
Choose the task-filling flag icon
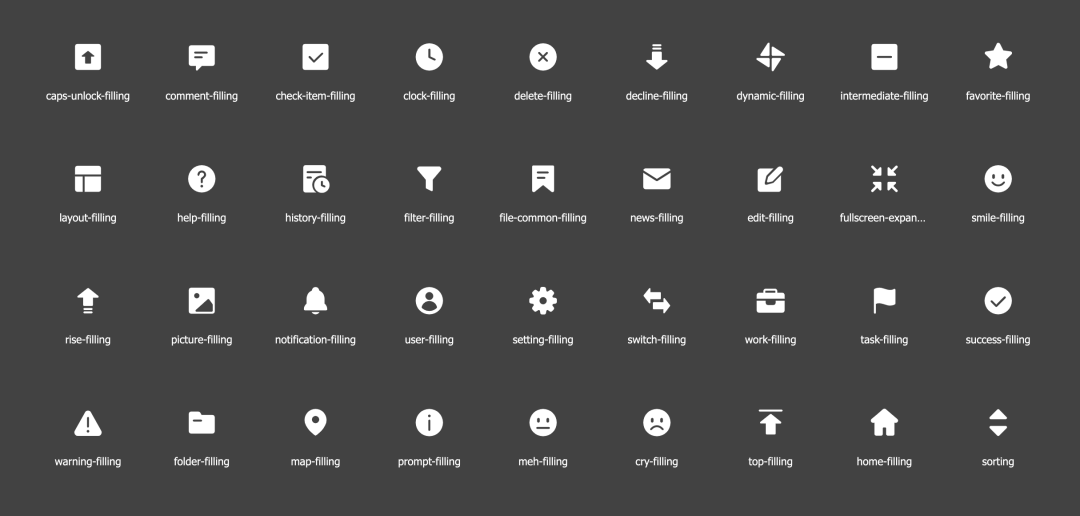click(884, 300)
